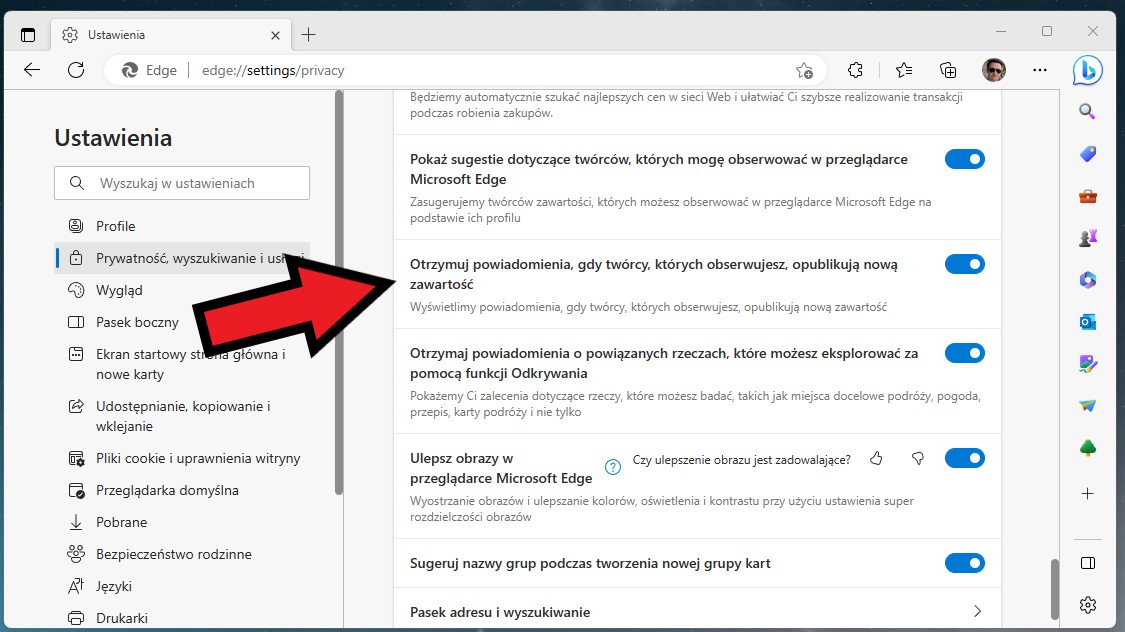Click thumbs up for image enhancement

[877, 459]
